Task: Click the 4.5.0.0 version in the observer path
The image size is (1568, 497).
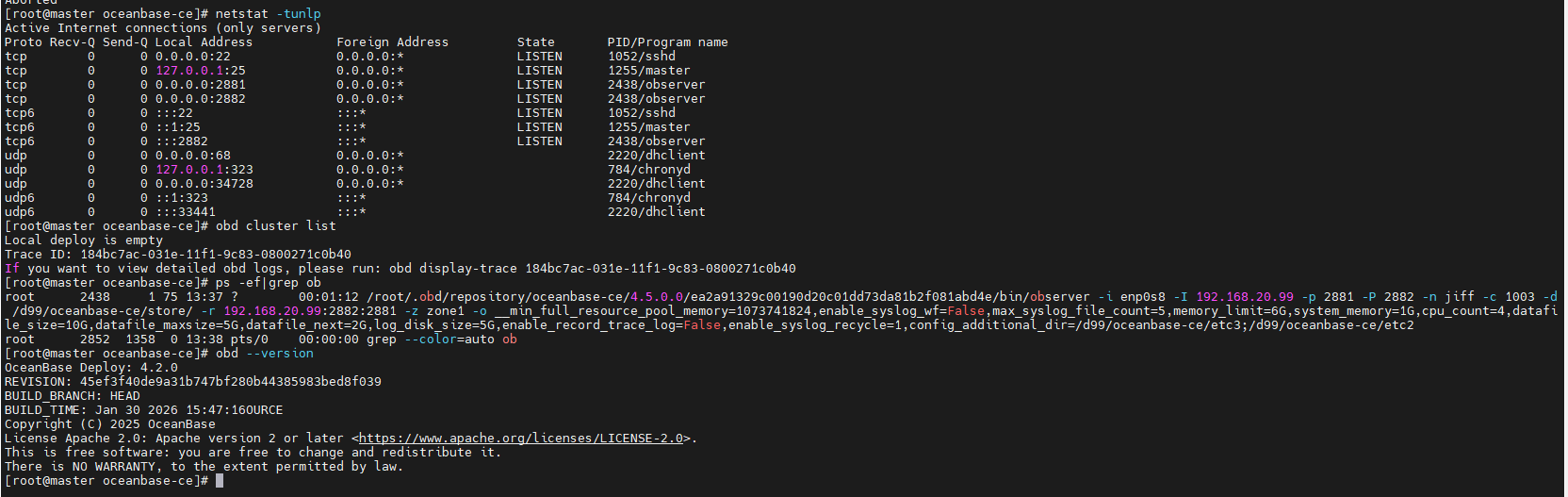Action: click(656, 297)
